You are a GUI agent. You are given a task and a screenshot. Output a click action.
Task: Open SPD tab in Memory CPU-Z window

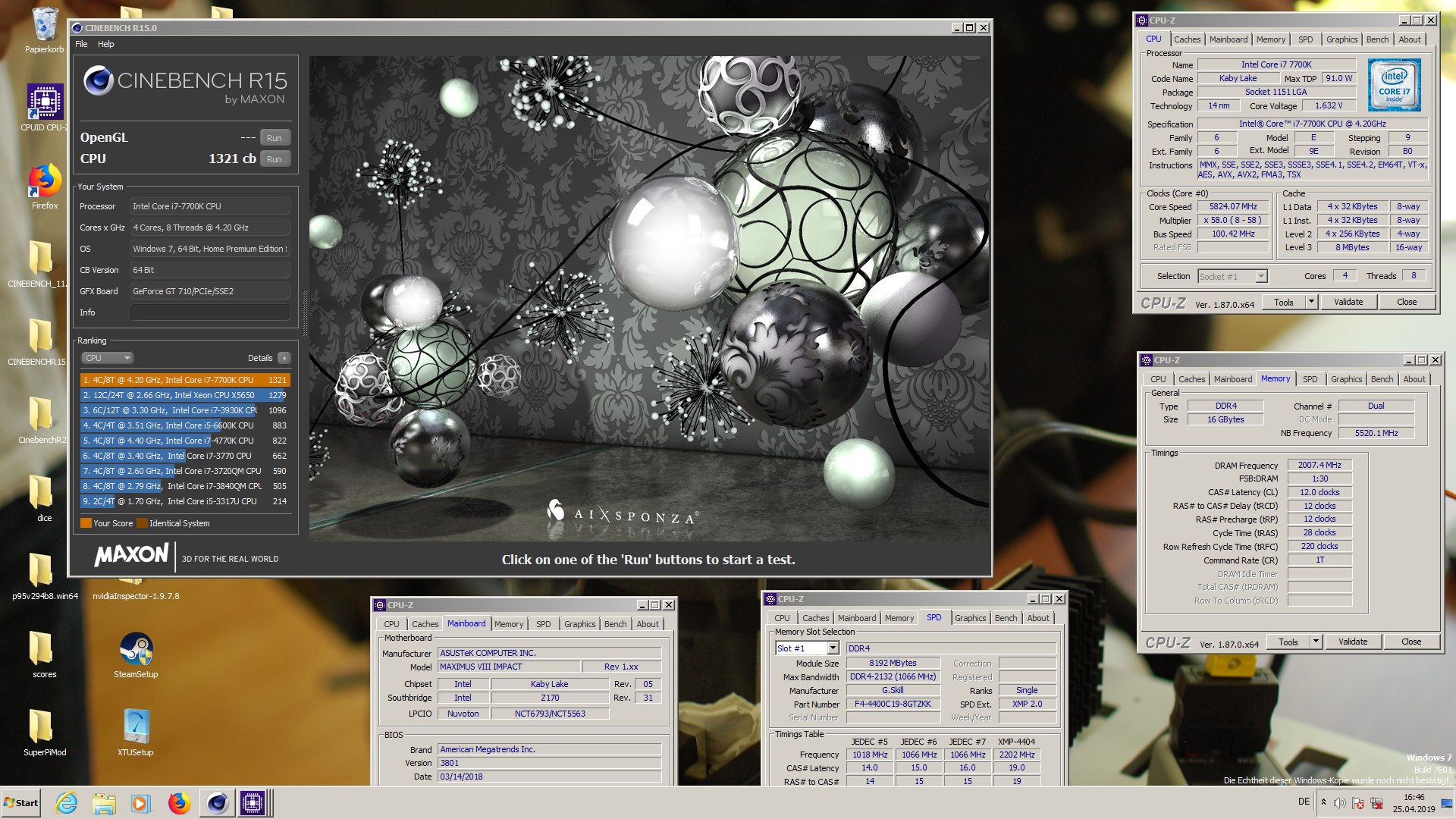coord(1310,379)
